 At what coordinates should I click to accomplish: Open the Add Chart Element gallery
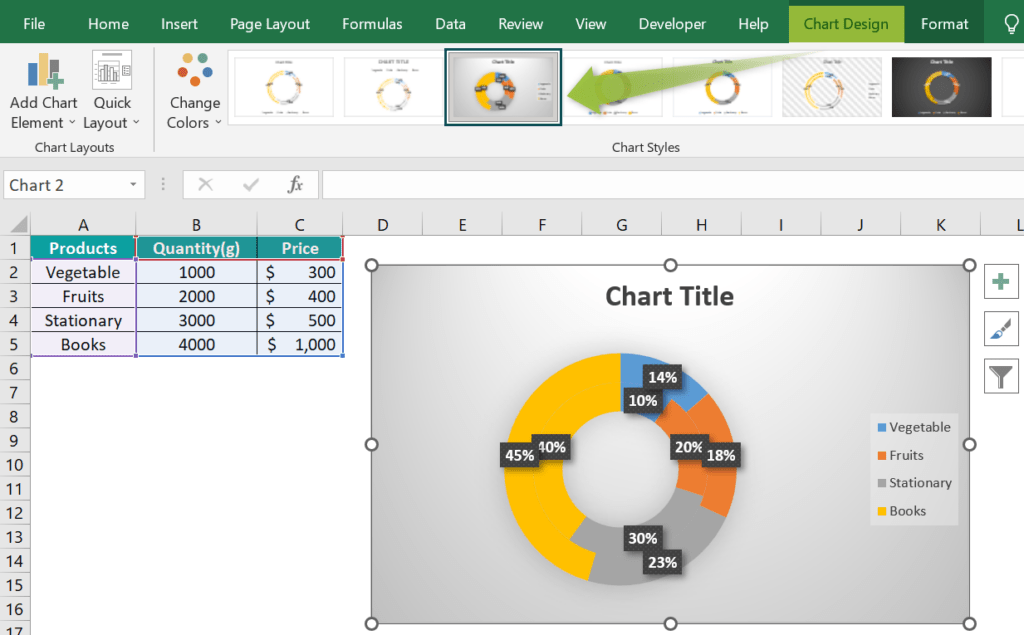click(42, 90)
